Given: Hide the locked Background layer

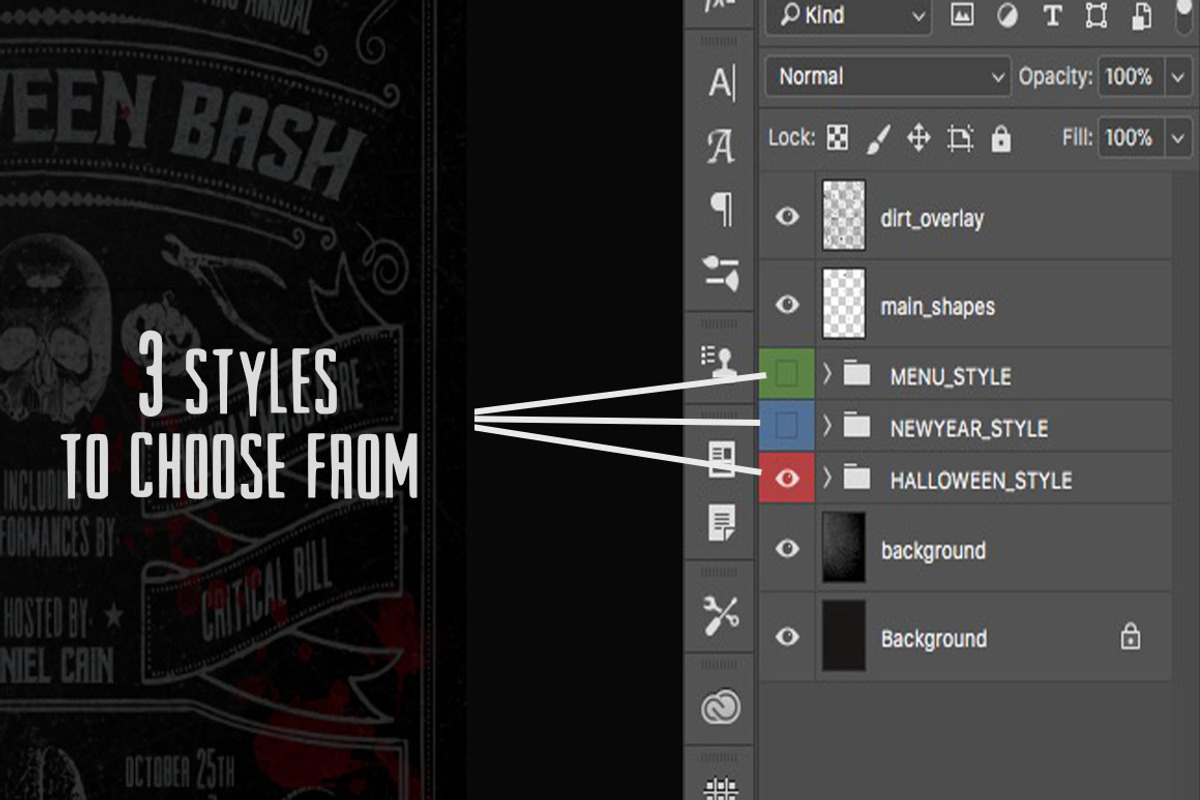Looking at the screenshot, I should (788, 636).
